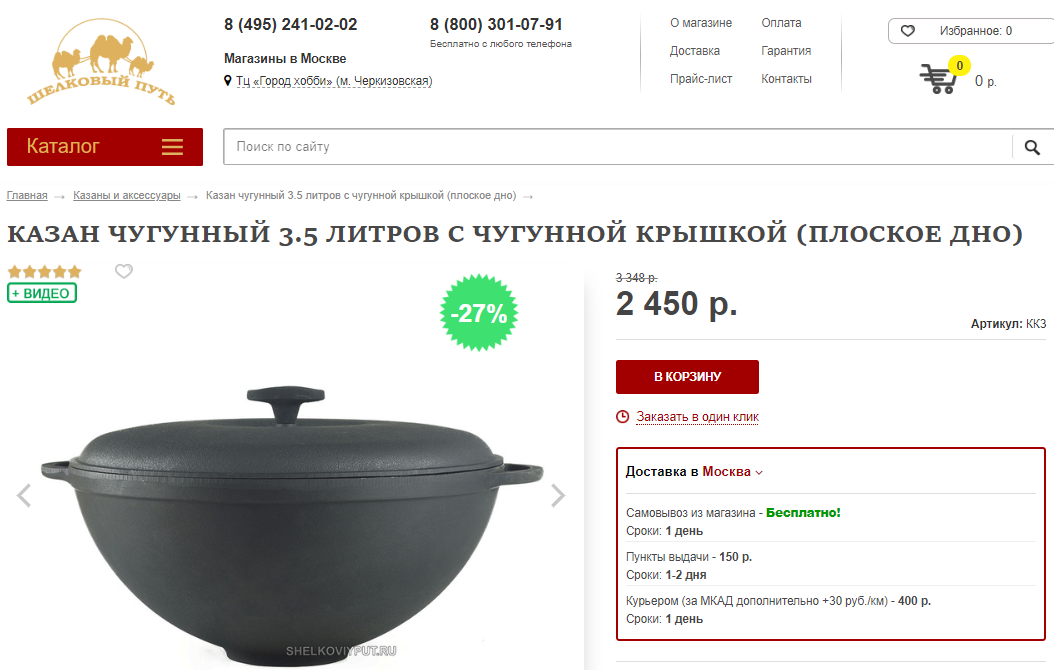The image size is (1054, 670).
Task: Add the kazan with В КОРЗИНУ button
Action: [x=687, y=377]
